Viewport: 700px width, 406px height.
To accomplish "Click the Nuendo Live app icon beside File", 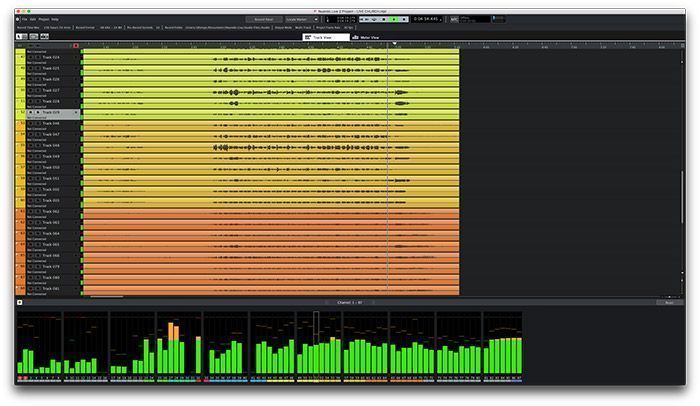I will coord(18,19).
